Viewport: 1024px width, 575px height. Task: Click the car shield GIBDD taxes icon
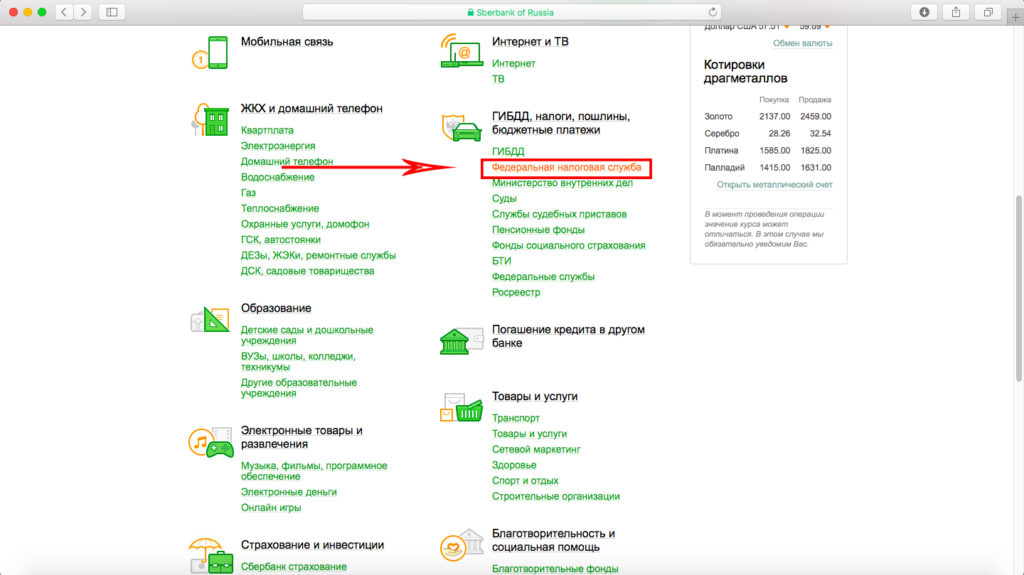pyautogui.click(x=461, y=127)
